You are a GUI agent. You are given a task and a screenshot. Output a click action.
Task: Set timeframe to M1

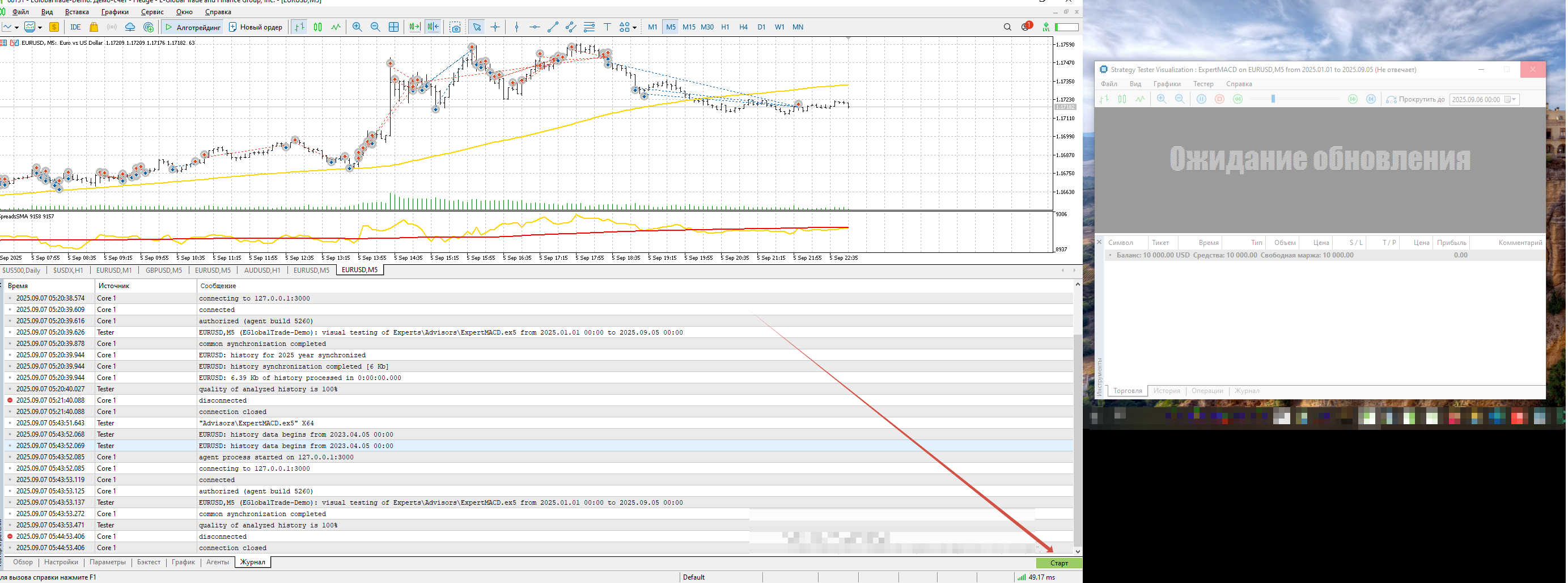(652, 27)
